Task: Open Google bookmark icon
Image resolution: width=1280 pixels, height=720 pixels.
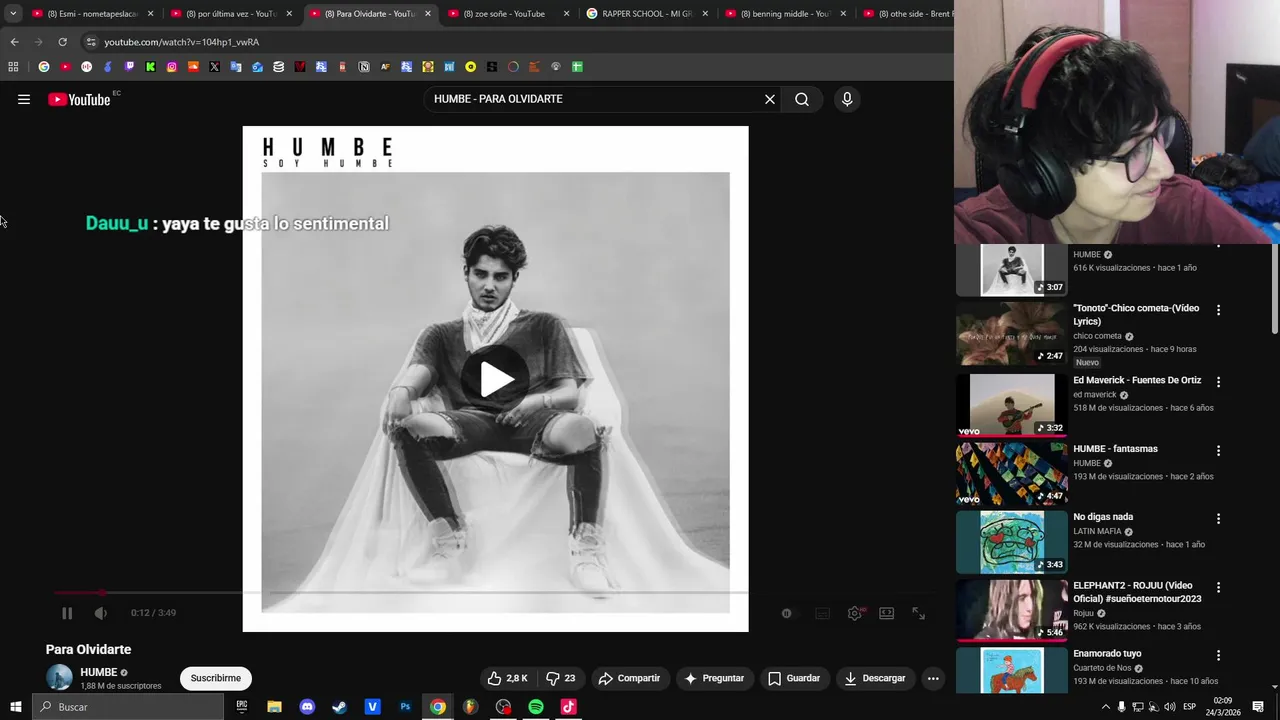Action: pyautogui.click(x=44, y=67)
